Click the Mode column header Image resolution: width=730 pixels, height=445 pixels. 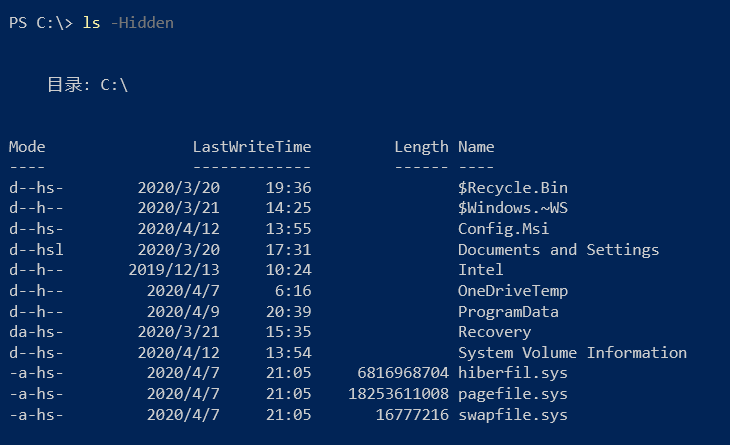tap(27, 147)
